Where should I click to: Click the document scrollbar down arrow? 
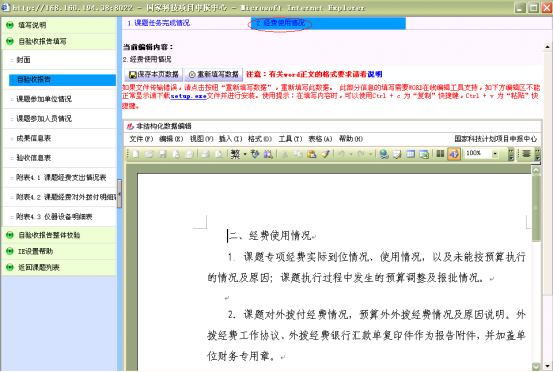point(536,367)
